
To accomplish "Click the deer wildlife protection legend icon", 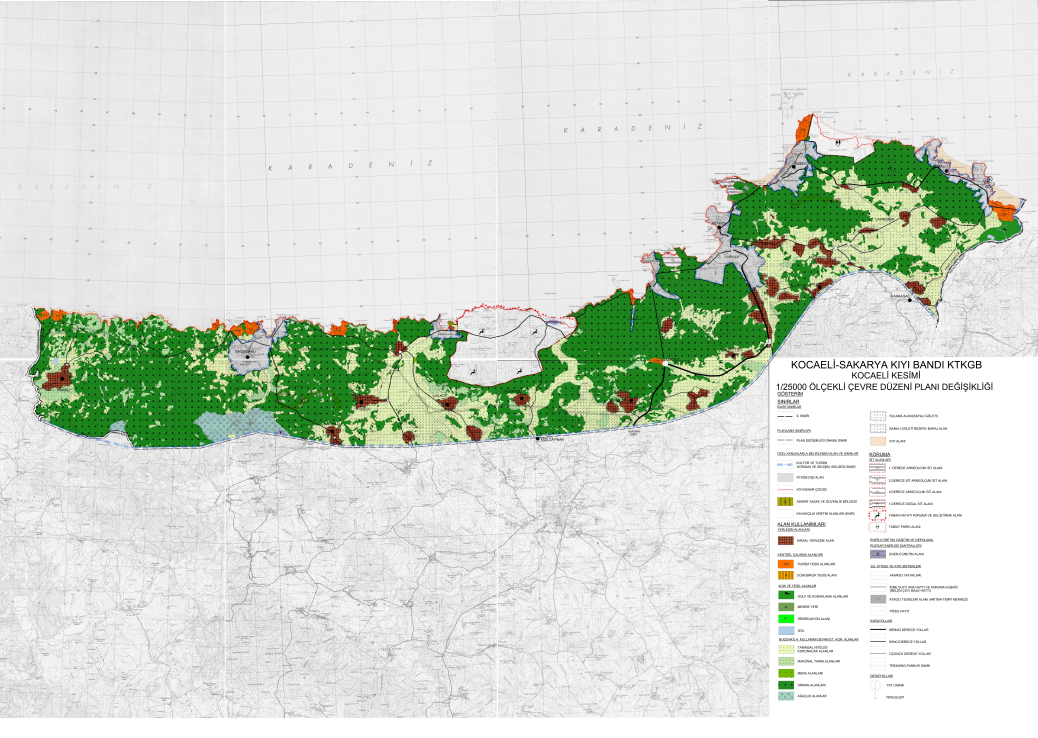I will pyautogui.click(x=878, y=515).
